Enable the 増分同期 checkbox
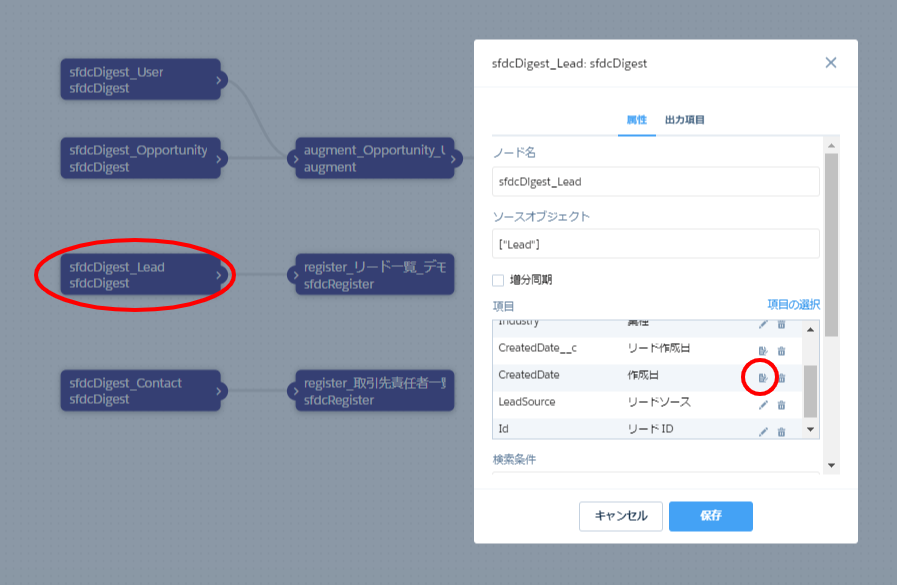This screenshot has height=585, width=897. (498, 280)
